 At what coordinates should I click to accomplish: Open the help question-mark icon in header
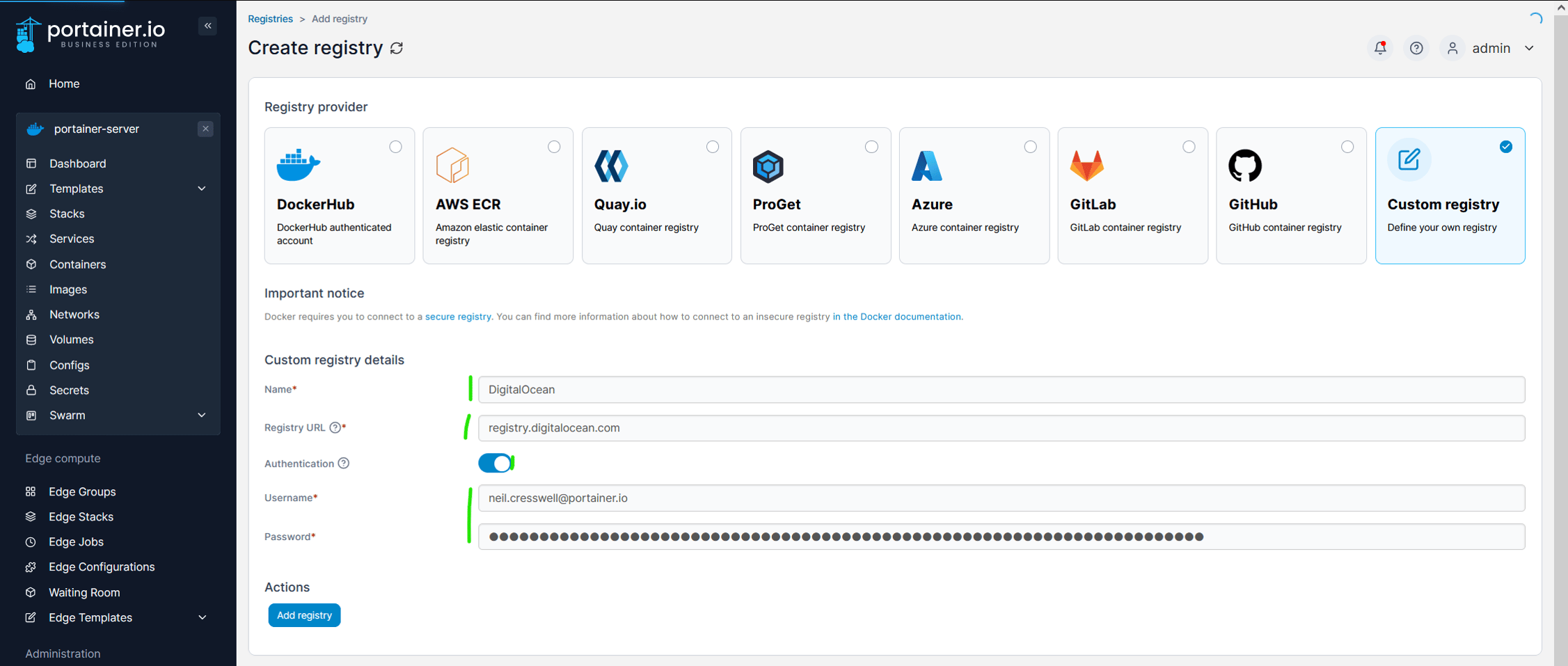1416,48
